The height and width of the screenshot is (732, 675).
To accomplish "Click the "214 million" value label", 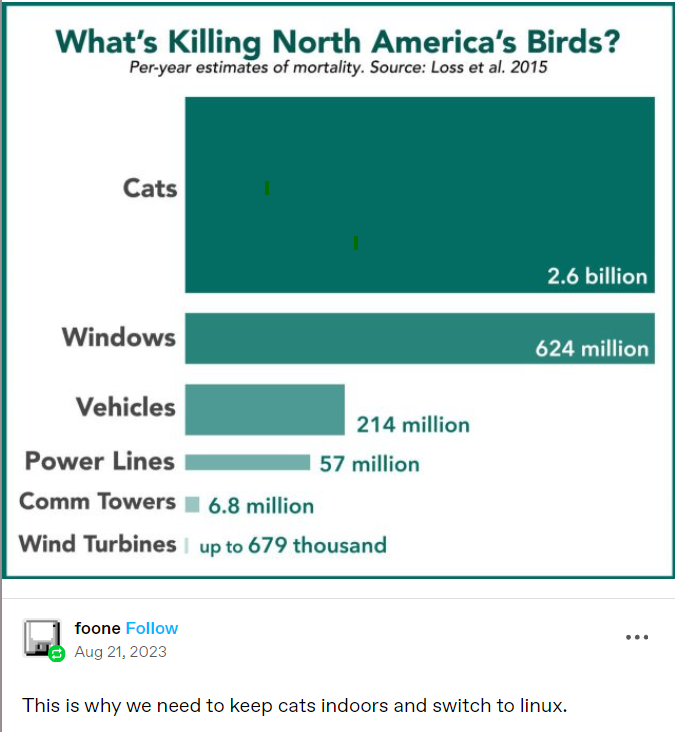I will 413,425.
